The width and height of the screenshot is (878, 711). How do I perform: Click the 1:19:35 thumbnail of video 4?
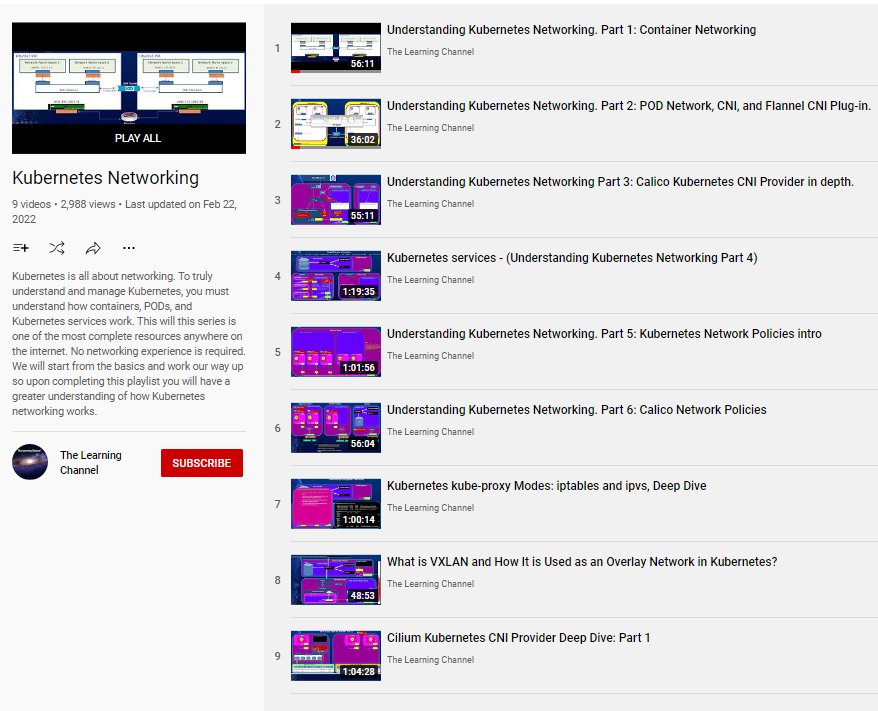pos(336,276)
